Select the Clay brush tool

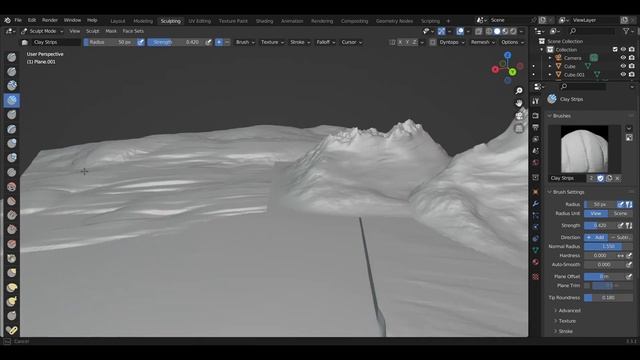tap(12, 86)
